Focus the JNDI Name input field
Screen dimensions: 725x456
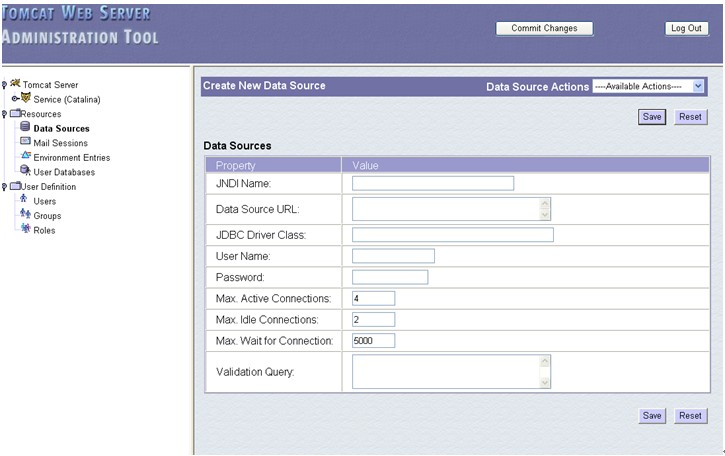(433, 183)
